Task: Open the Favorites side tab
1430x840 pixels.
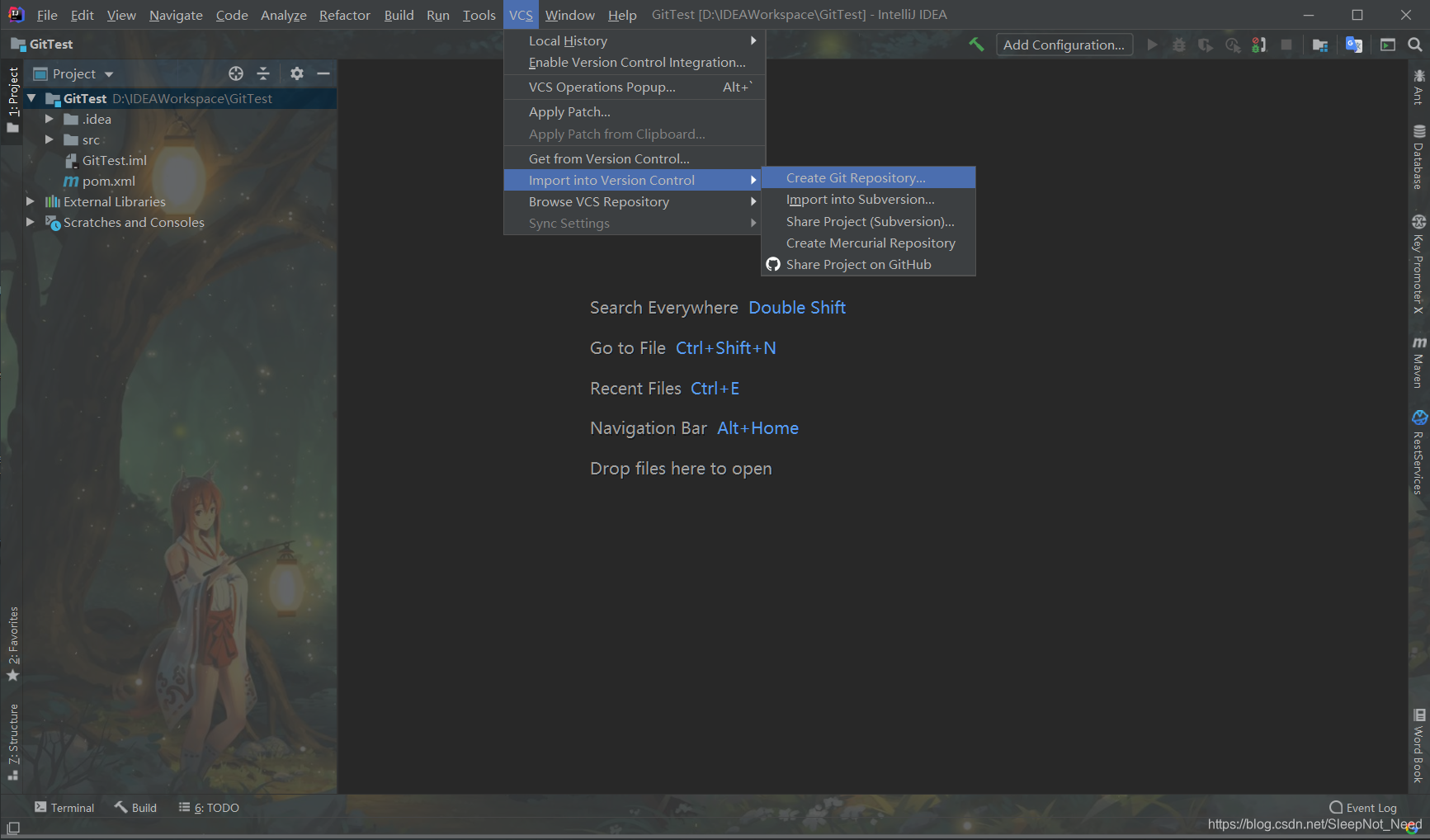Action: click(12, 644)
